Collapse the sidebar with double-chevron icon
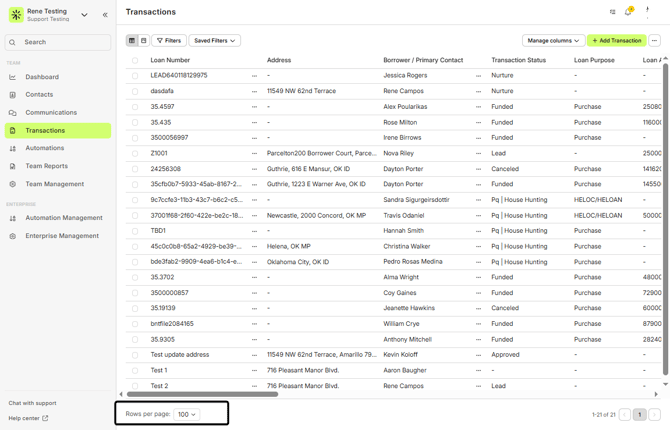This screenshot has width=670, height=430. click(105, 15)
